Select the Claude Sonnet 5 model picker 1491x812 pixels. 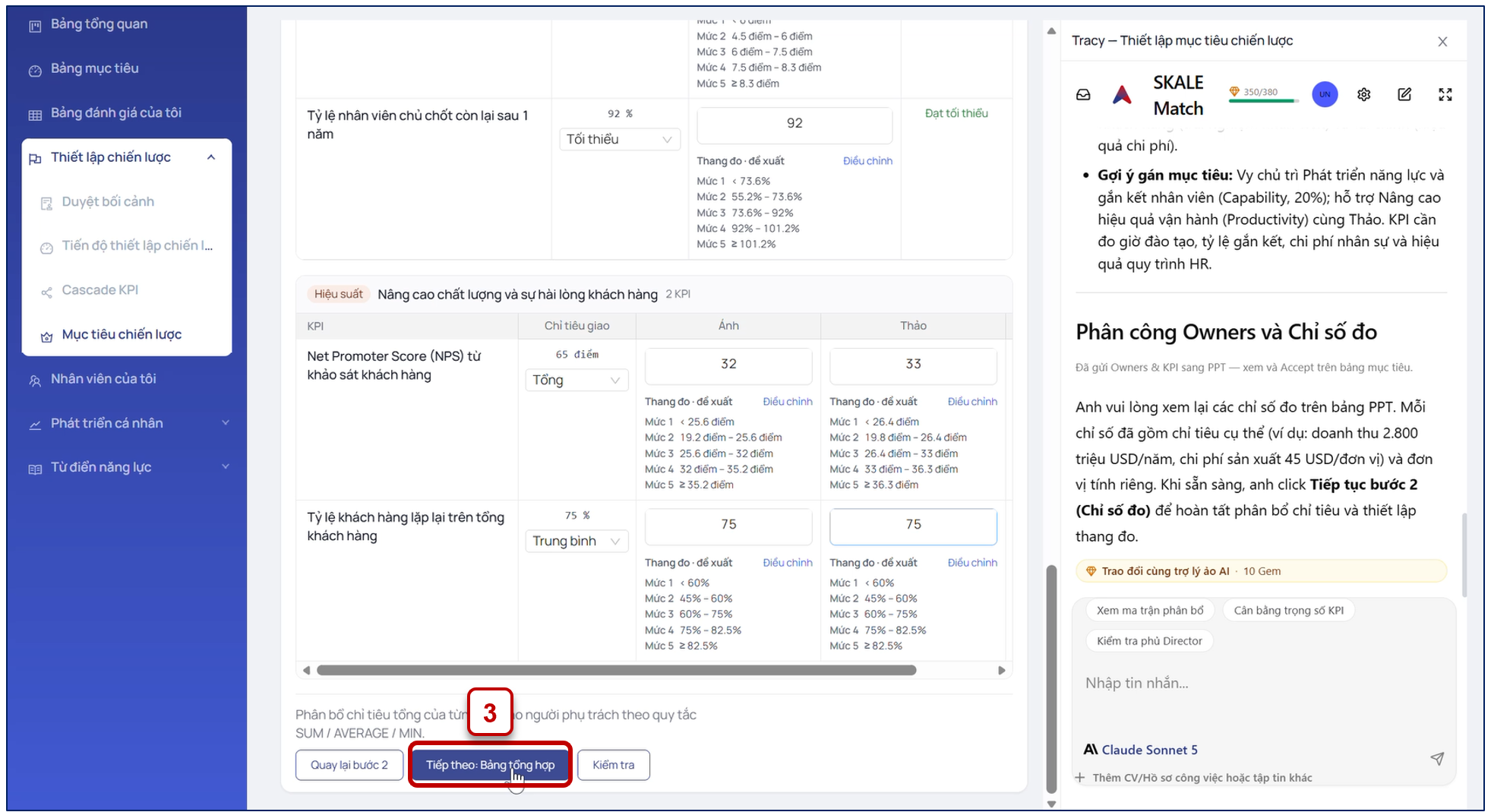(x=1140, y=750)
